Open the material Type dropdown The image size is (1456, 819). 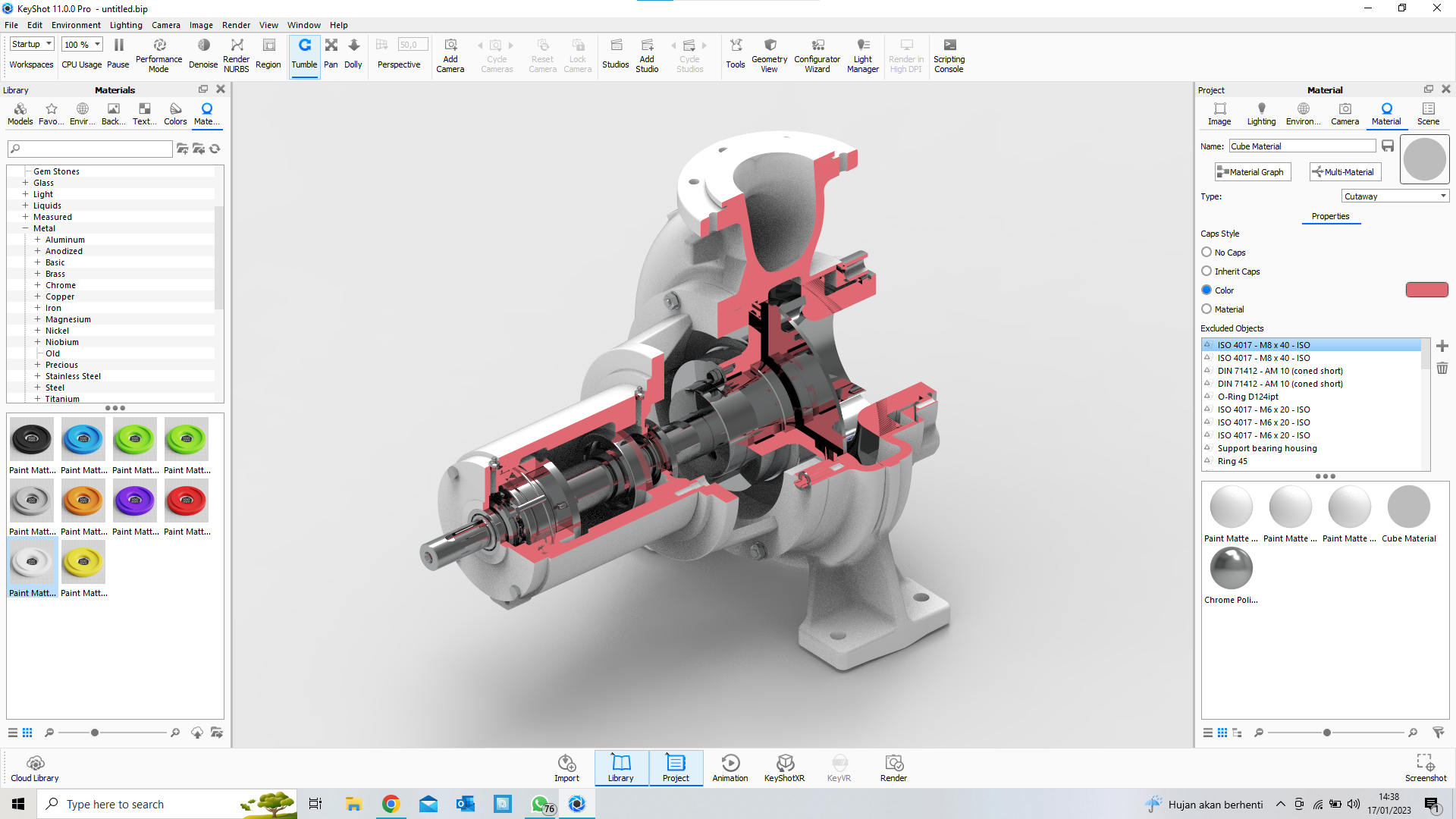click(x=1395, y=196)
